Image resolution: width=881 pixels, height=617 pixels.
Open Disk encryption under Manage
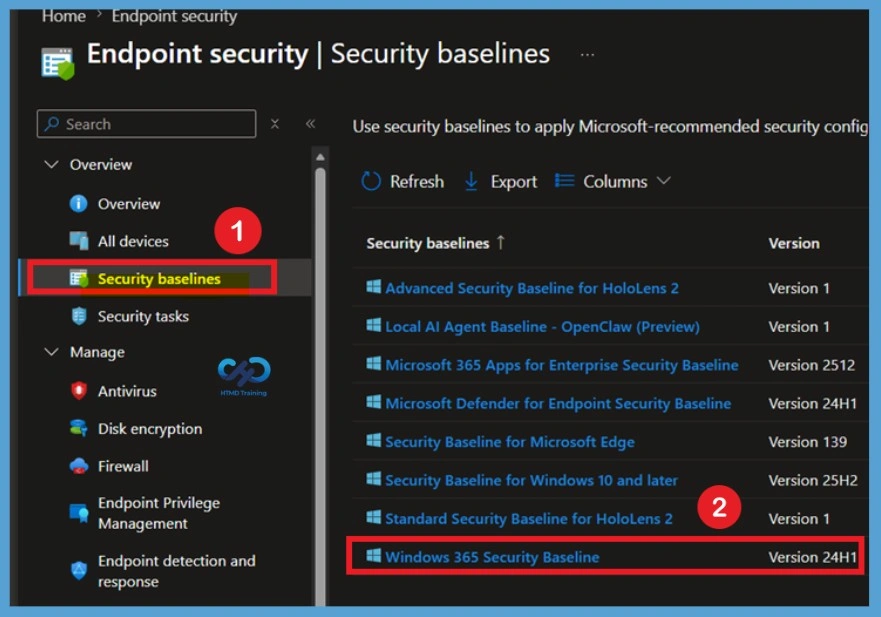tap(150, 429)
